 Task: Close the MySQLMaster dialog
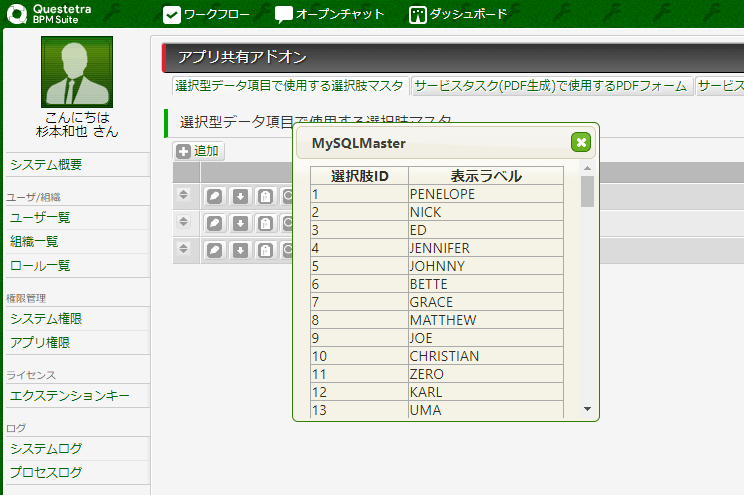[x=581, y=143]
